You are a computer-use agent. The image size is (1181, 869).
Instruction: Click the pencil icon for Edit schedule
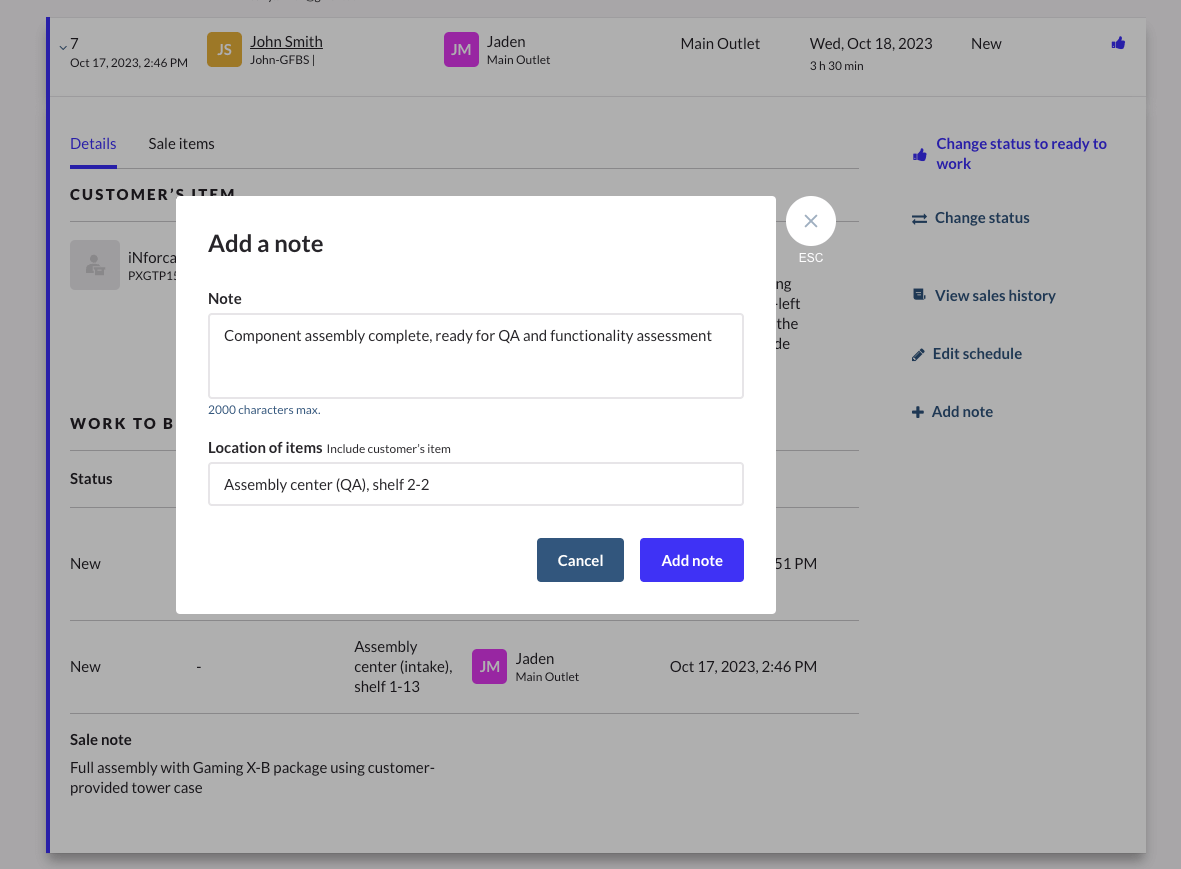tap(918, 355)
